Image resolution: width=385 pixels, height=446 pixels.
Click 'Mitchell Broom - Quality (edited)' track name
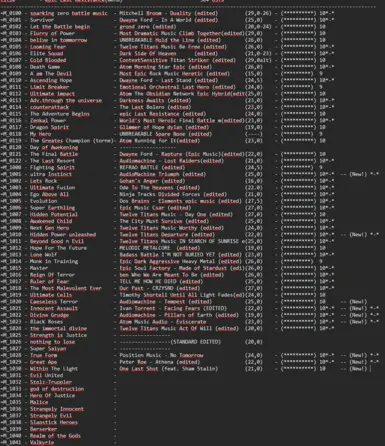tap(169, 13)
